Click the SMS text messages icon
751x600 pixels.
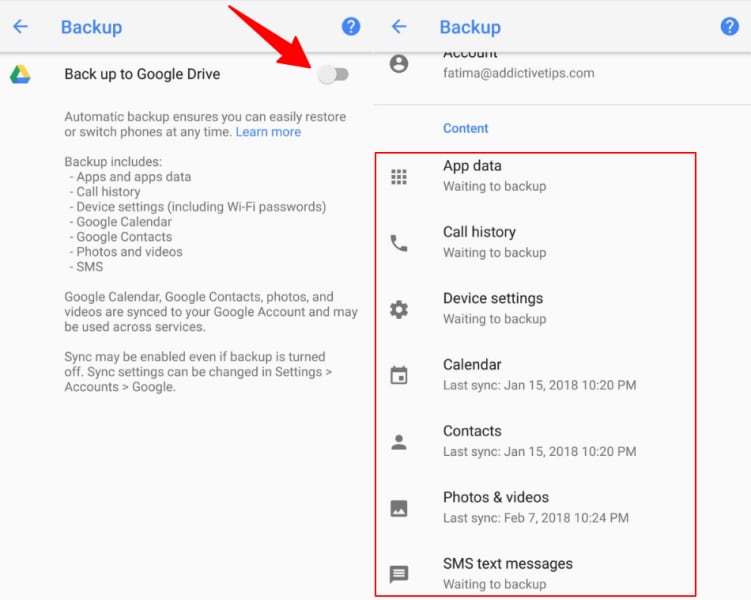(398, 574)
